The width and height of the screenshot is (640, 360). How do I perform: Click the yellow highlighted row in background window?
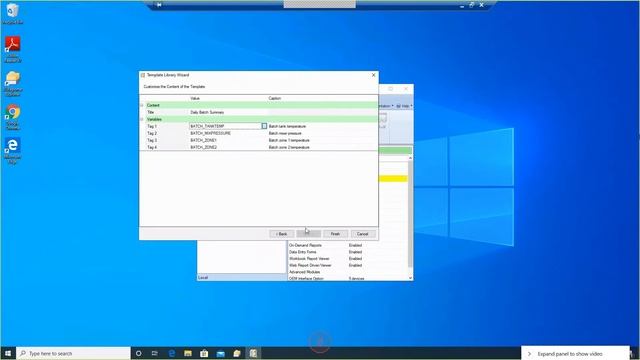[393, 178]
